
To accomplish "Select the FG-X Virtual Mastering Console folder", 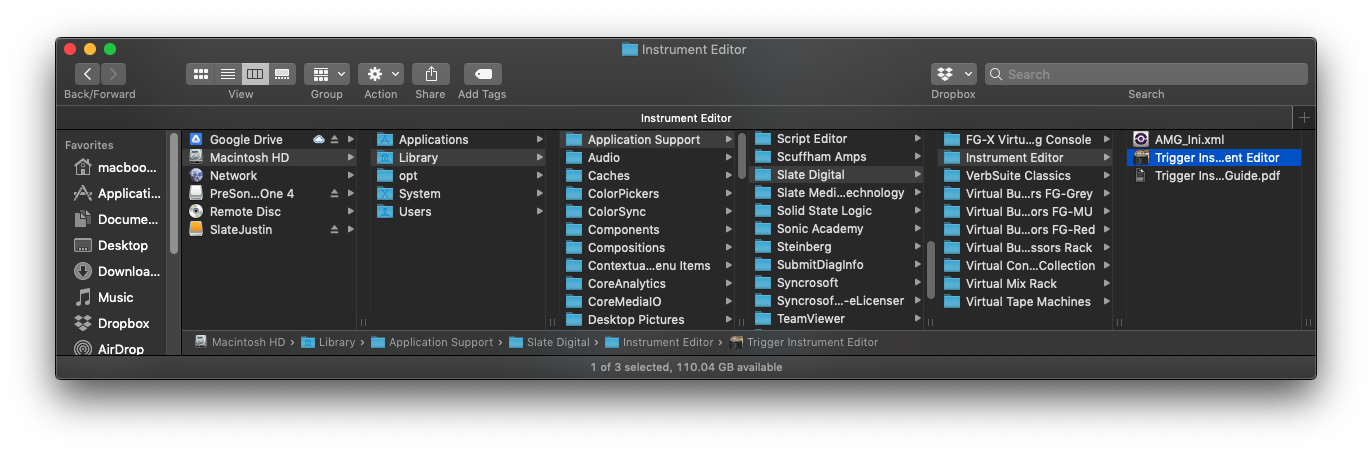I will coord(1027,140).
